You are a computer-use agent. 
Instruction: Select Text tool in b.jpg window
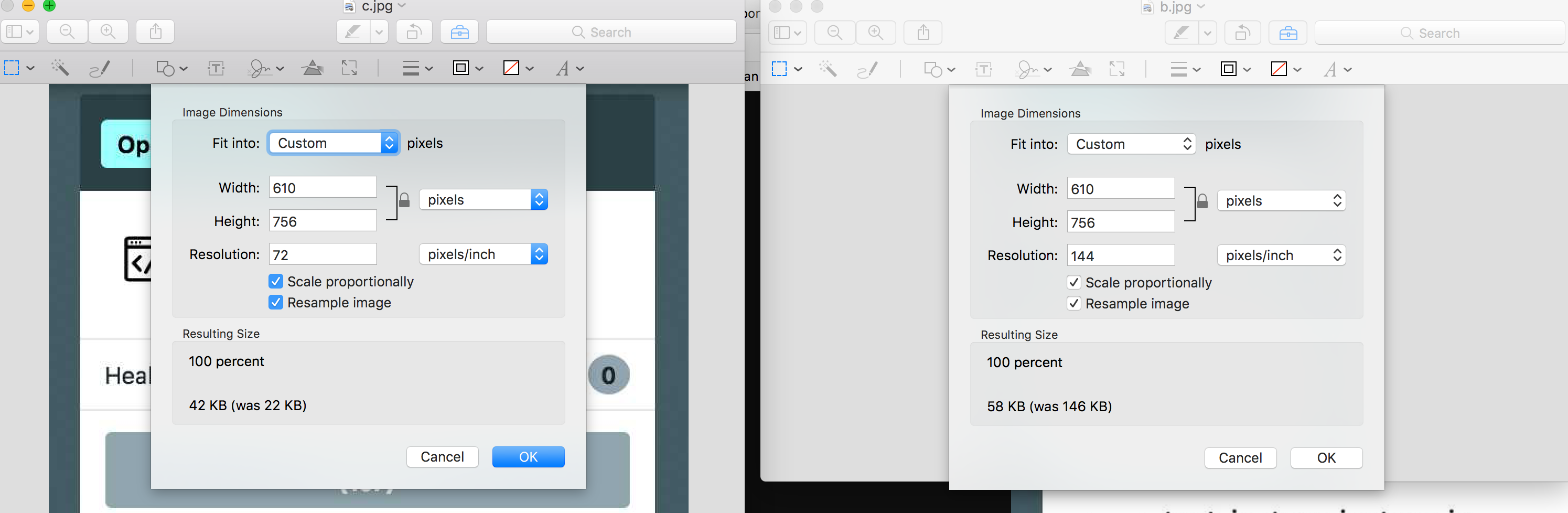tap(984, 69)
